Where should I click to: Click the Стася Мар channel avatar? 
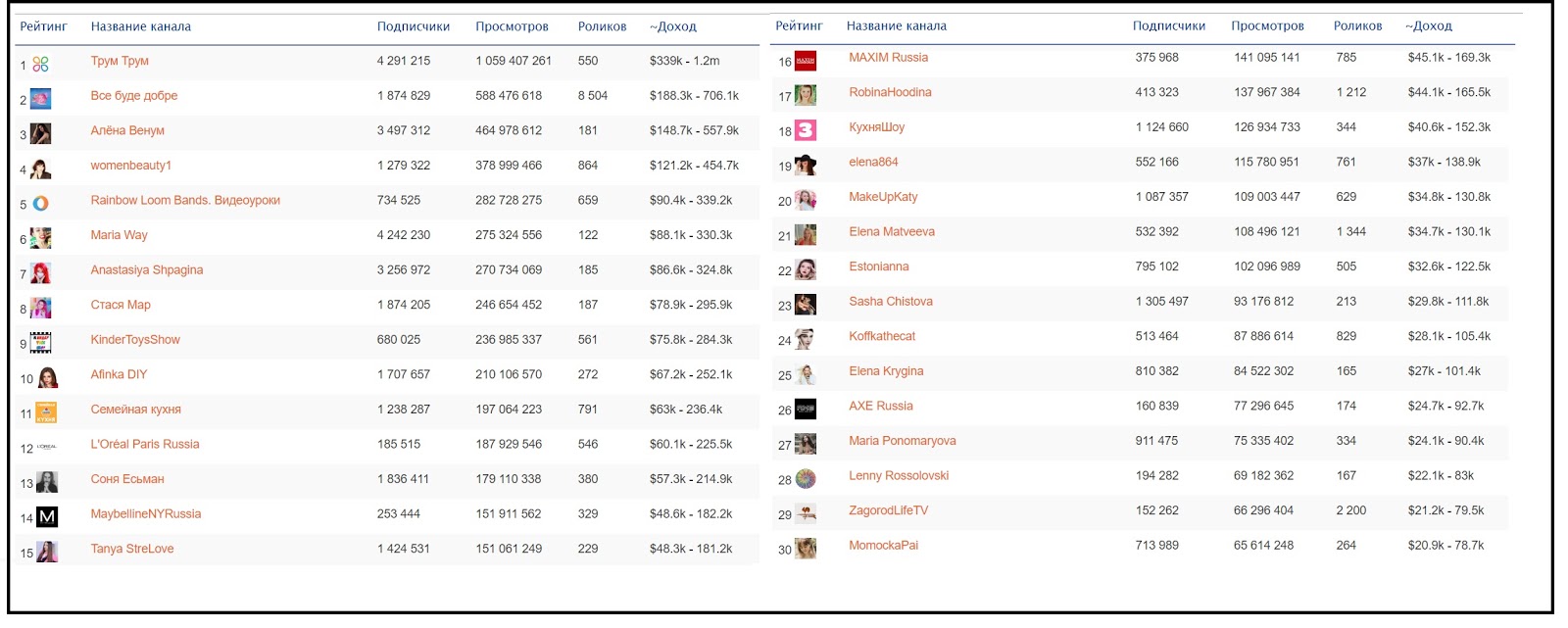pyautogui.click(x=40, y=309)
